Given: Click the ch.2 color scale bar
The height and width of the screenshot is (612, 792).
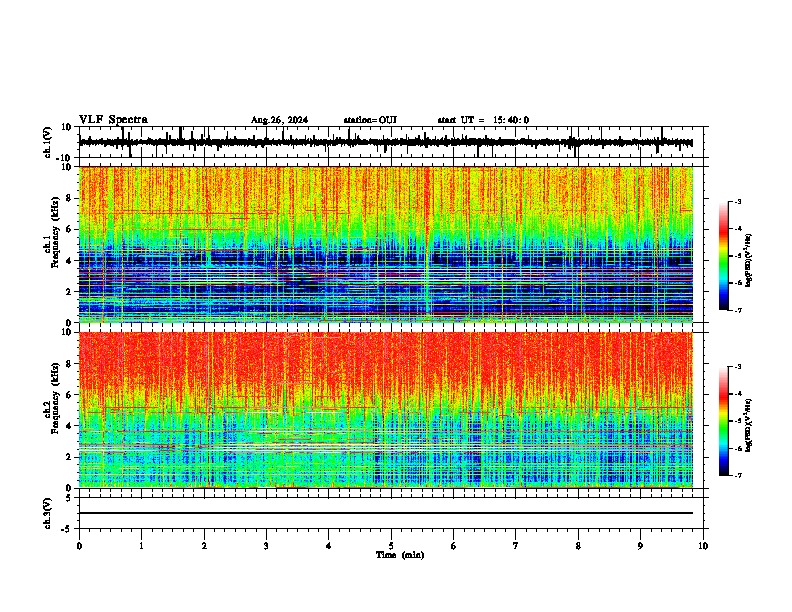Looking at the screenshot, I should point(724,421).
